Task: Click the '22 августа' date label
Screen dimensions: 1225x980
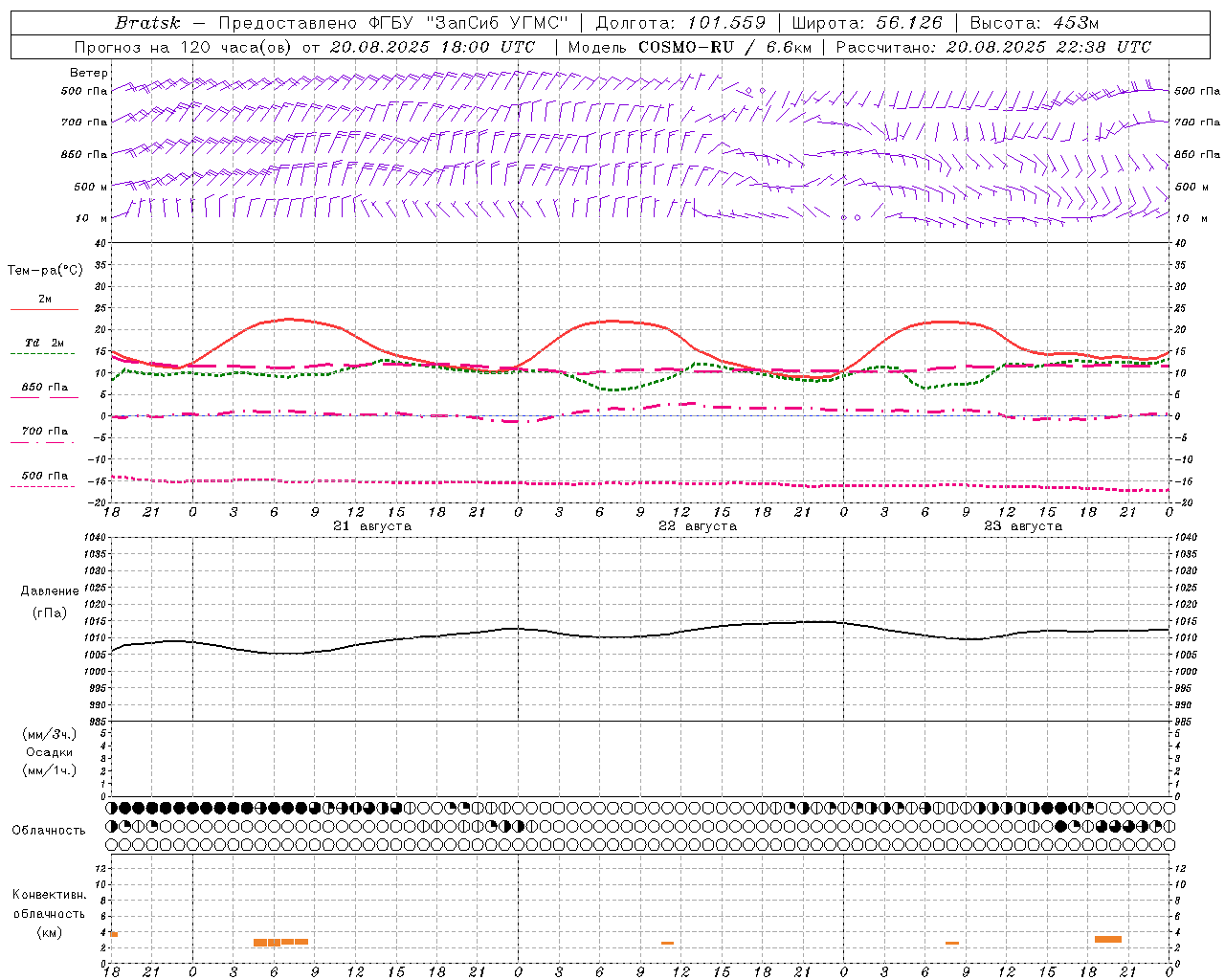Action: coord(698,526)
